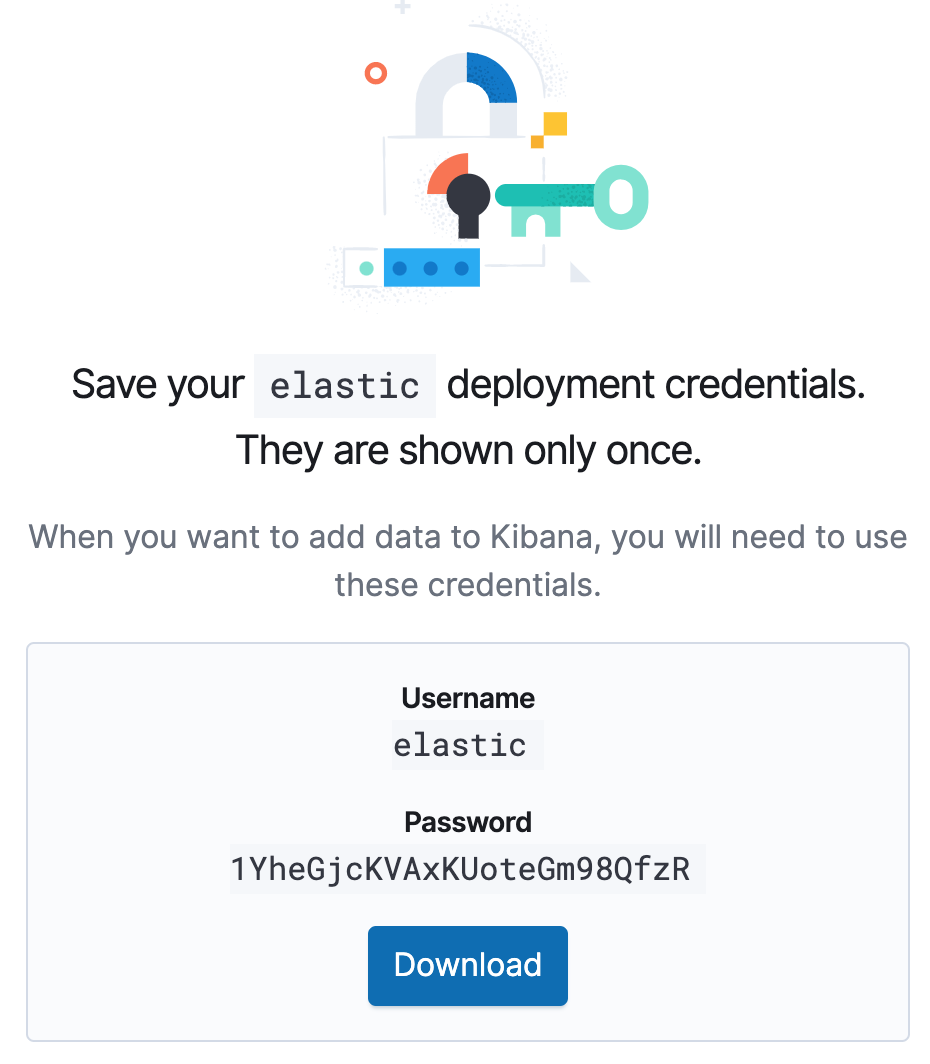Click the teal dot beside password dots

click(366, 268)
